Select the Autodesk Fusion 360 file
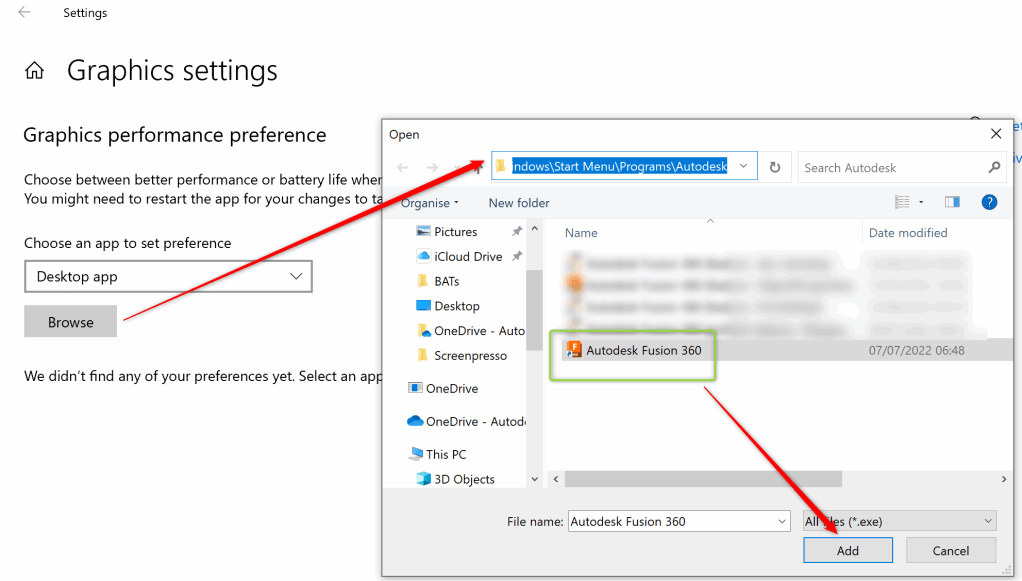 click(x=643, y=350)
